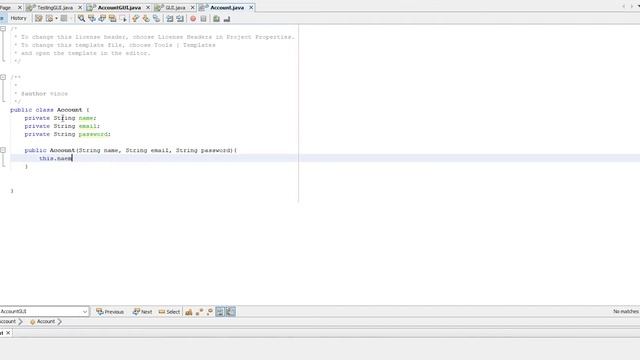Image resolution: width=640 pixels, height=360 pixels.
Task: Toggle Wrap Around in find bar
Action: 231,312
